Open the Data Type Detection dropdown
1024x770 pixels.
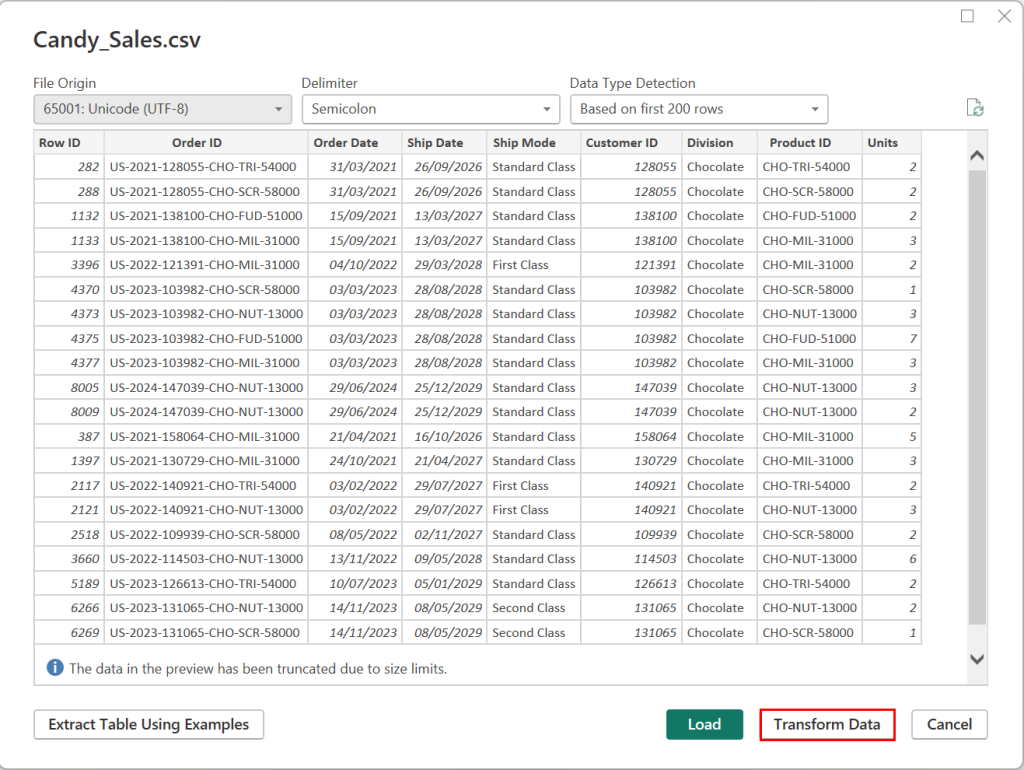699,109
